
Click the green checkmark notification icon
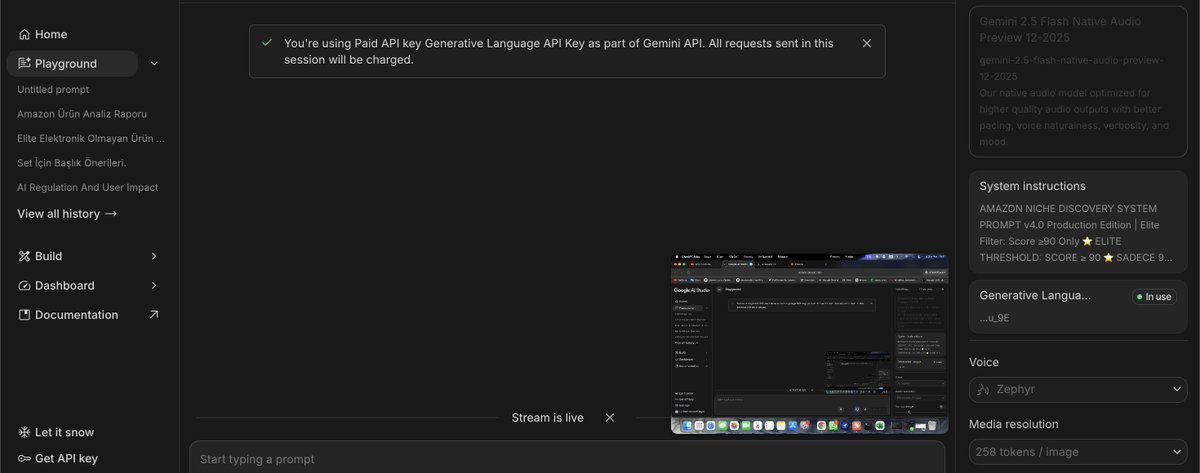266,43
